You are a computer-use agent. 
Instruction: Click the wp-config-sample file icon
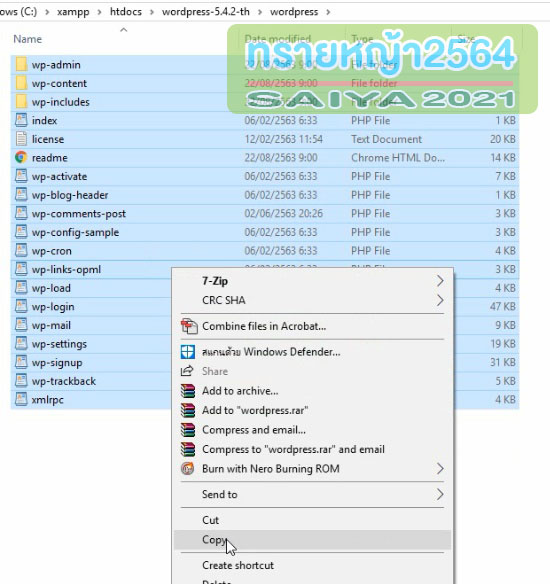(x=21, y=232)
